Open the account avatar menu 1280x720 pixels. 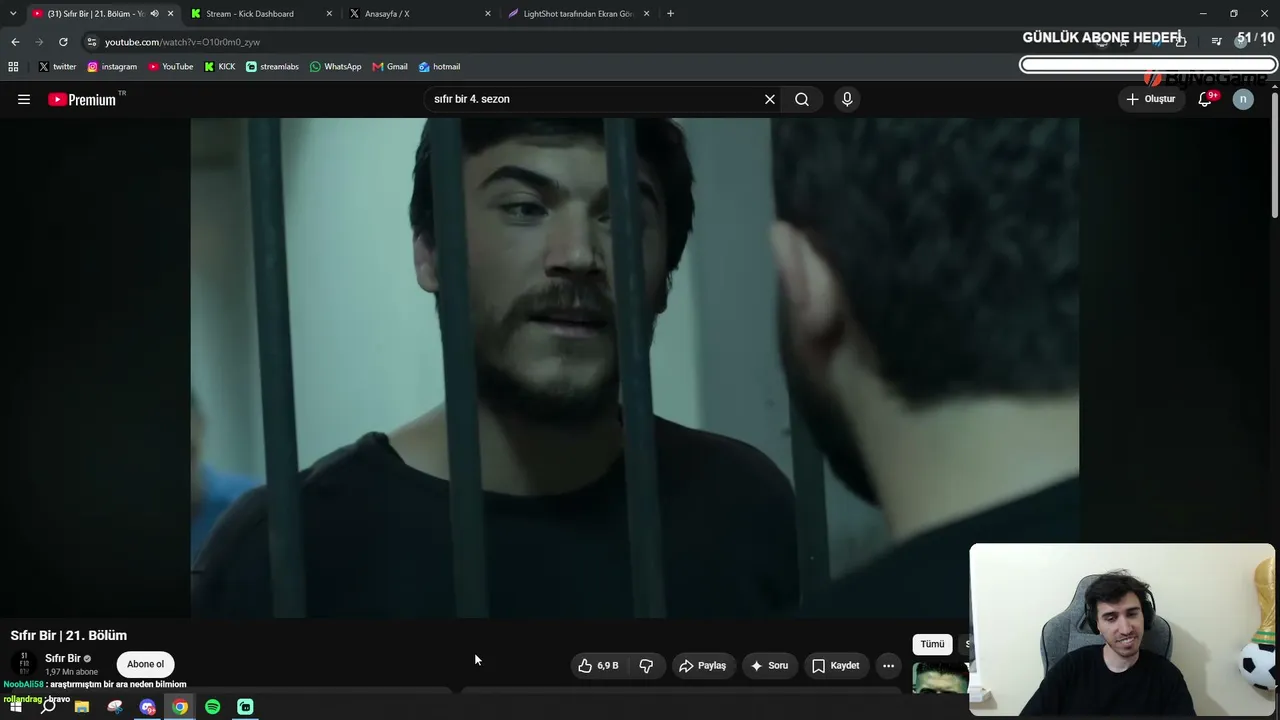(x=1243, y=99)
